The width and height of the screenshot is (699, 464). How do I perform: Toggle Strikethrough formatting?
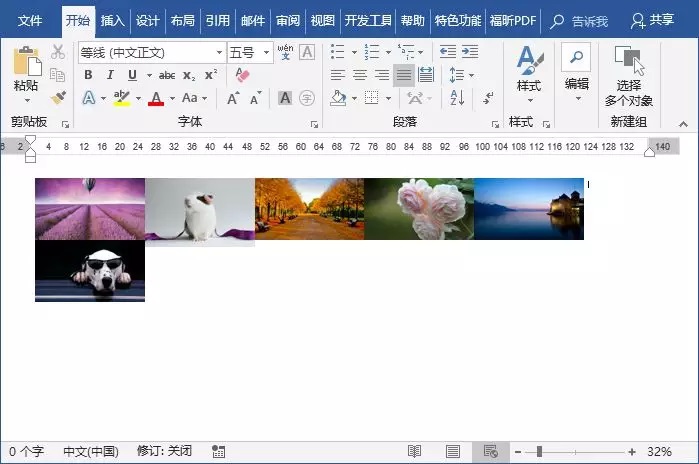(x=167, y=75)
